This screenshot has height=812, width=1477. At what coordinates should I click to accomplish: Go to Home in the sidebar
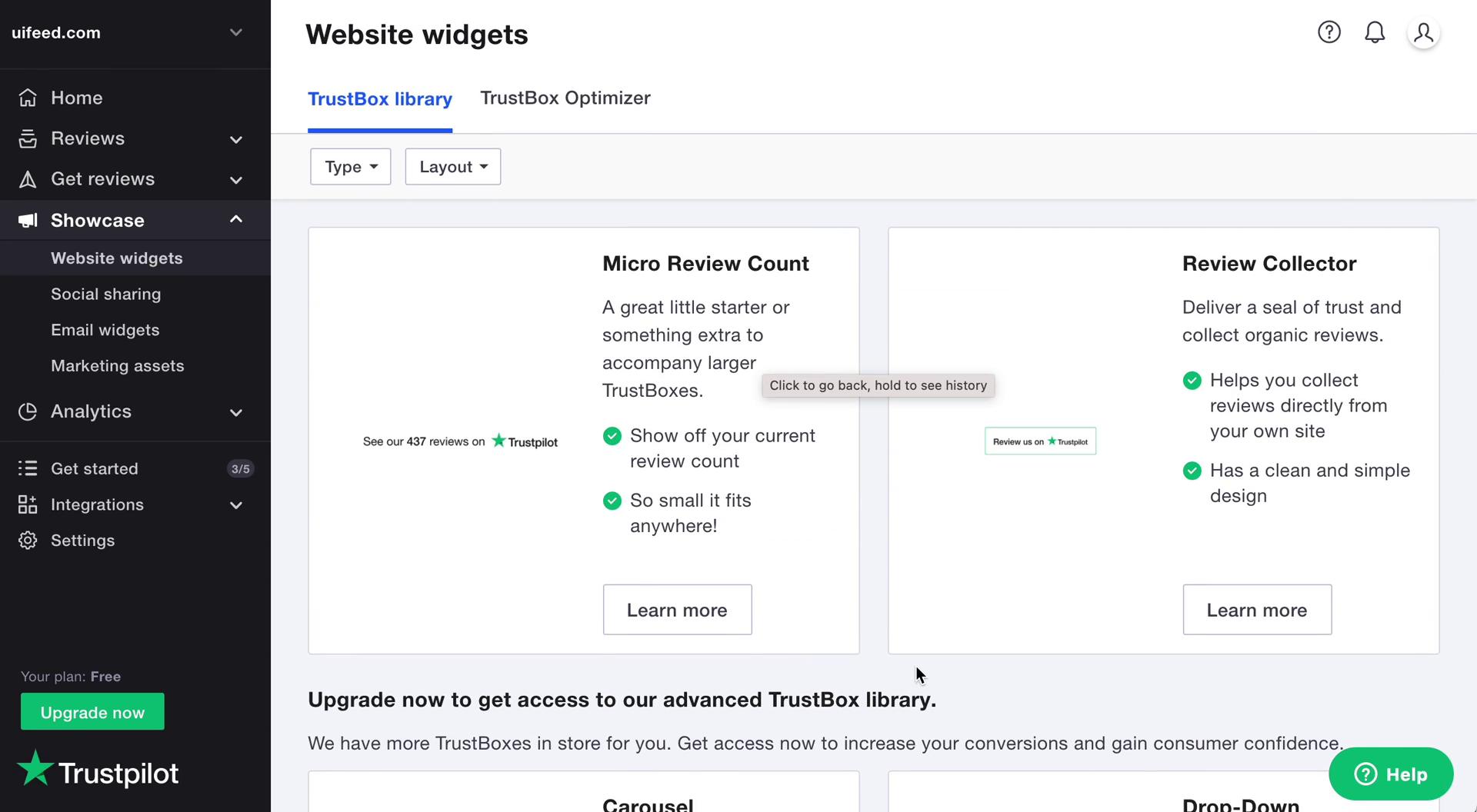77,98
